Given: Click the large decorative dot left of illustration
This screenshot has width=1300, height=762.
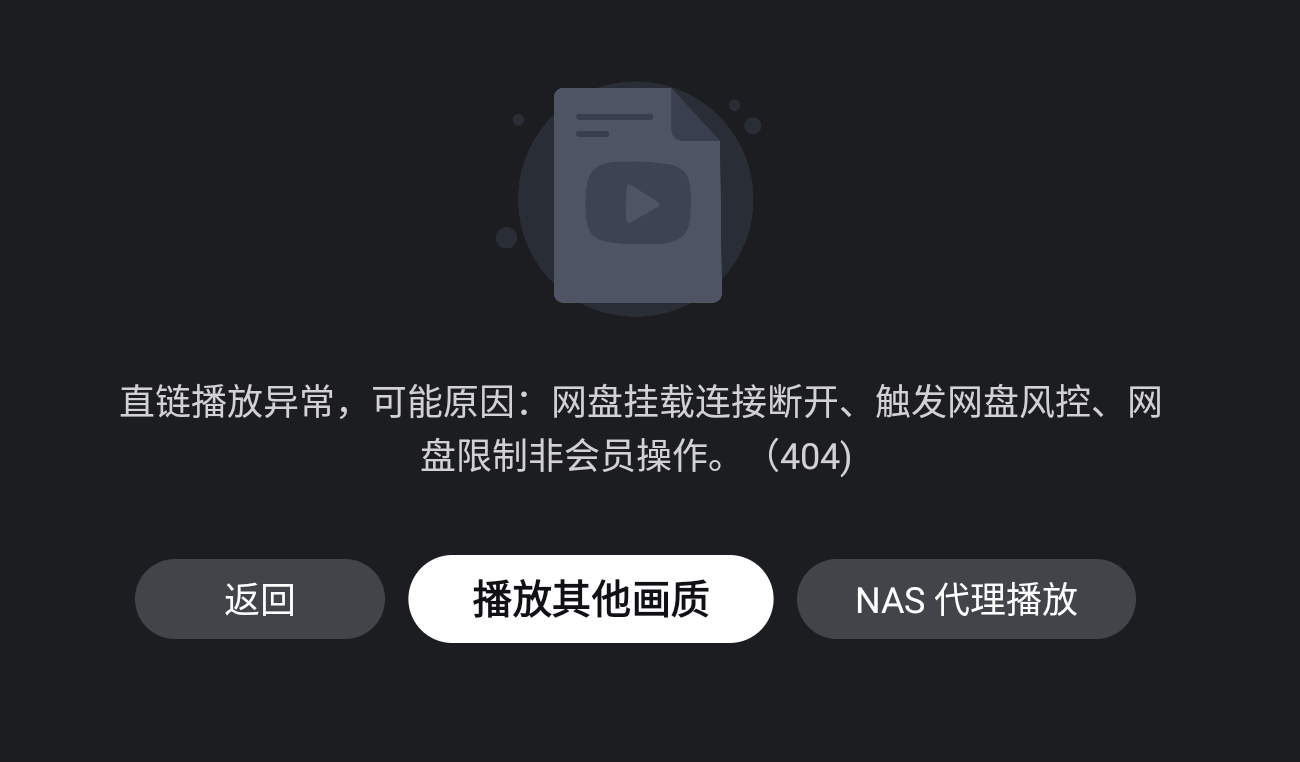Looking at the screenshot, I should click(x=507, y=238).
